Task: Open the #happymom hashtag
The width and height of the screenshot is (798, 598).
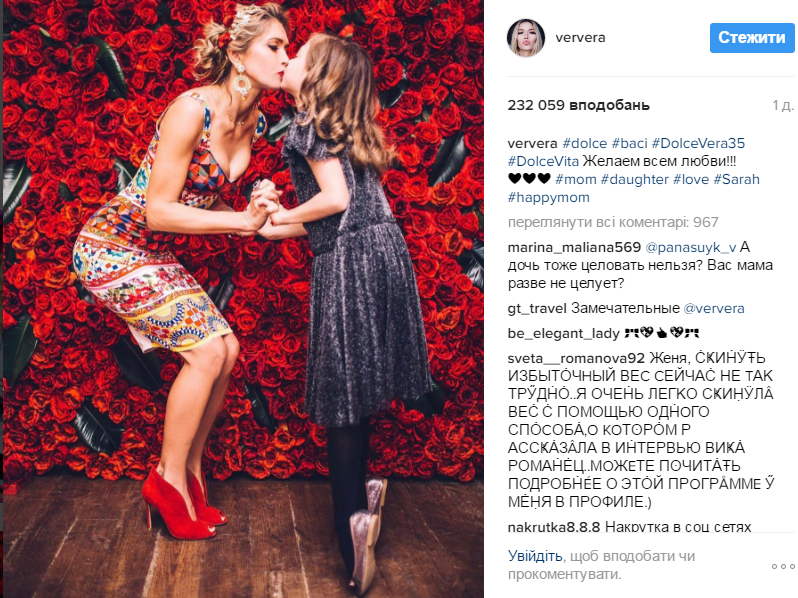Action: pyautogui.click(x=549, y=197)
